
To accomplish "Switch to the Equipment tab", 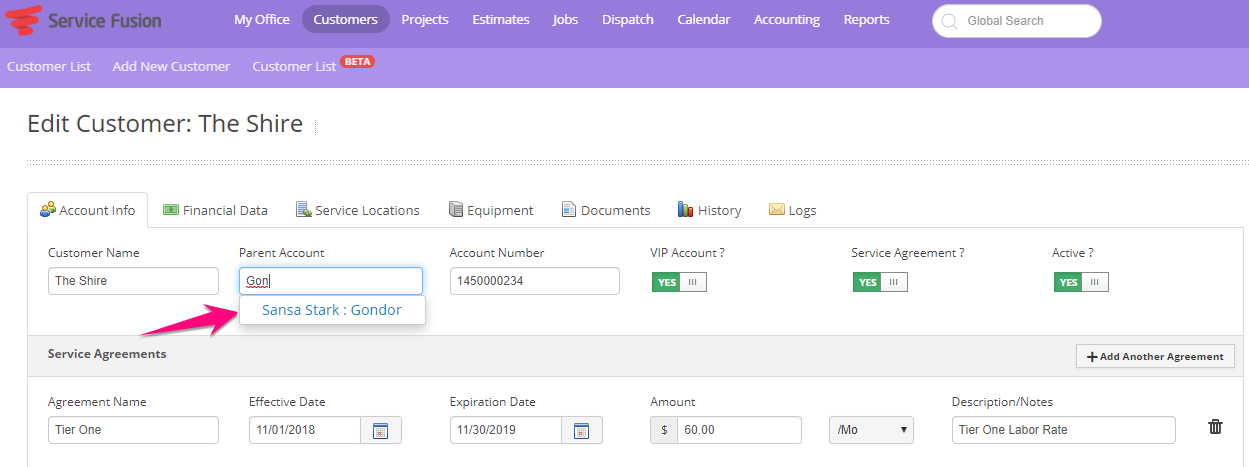I will pos(491,210).
